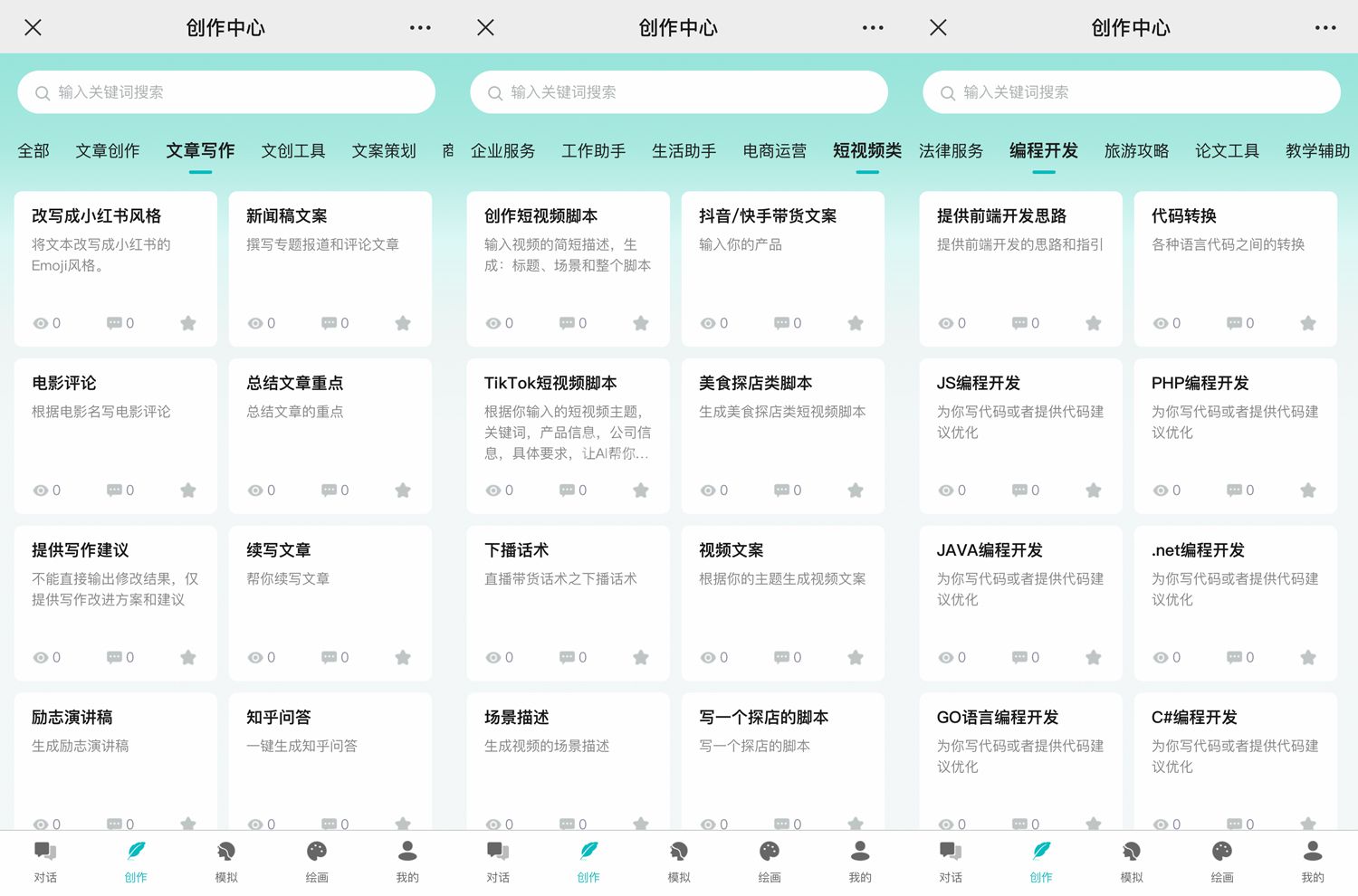The height and width of the screenshot is (896, 1358).
Task: Star the 代码转换 card
Action: click(x=1308, y=323)
